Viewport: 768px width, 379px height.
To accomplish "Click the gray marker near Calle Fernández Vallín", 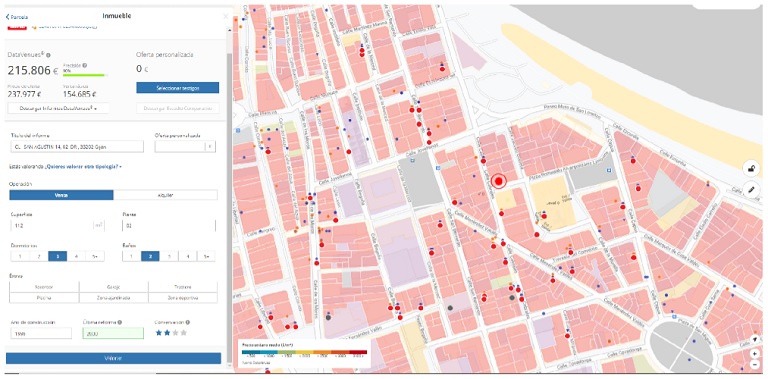I will pyautogui.click(x=328, y=317).
